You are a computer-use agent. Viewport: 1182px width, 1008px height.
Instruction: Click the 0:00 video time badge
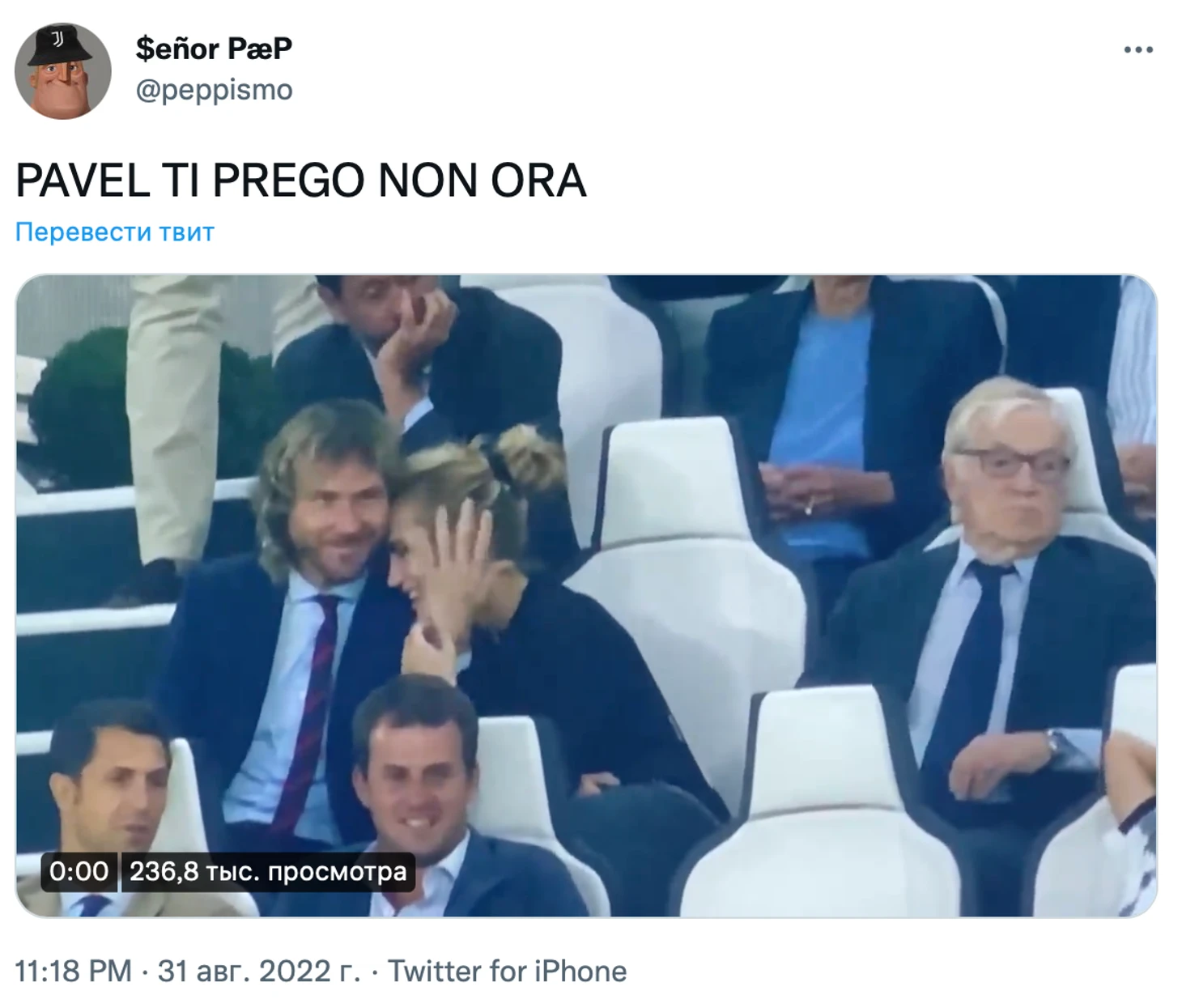point(79,871)
